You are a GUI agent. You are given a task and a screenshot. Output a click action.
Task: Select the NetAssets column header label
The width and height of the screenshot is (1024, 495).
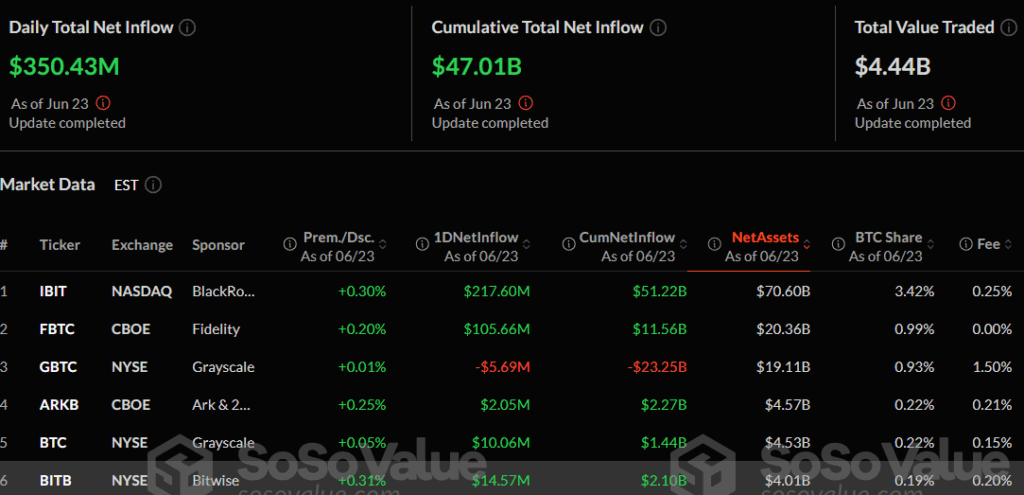(765, 238)
